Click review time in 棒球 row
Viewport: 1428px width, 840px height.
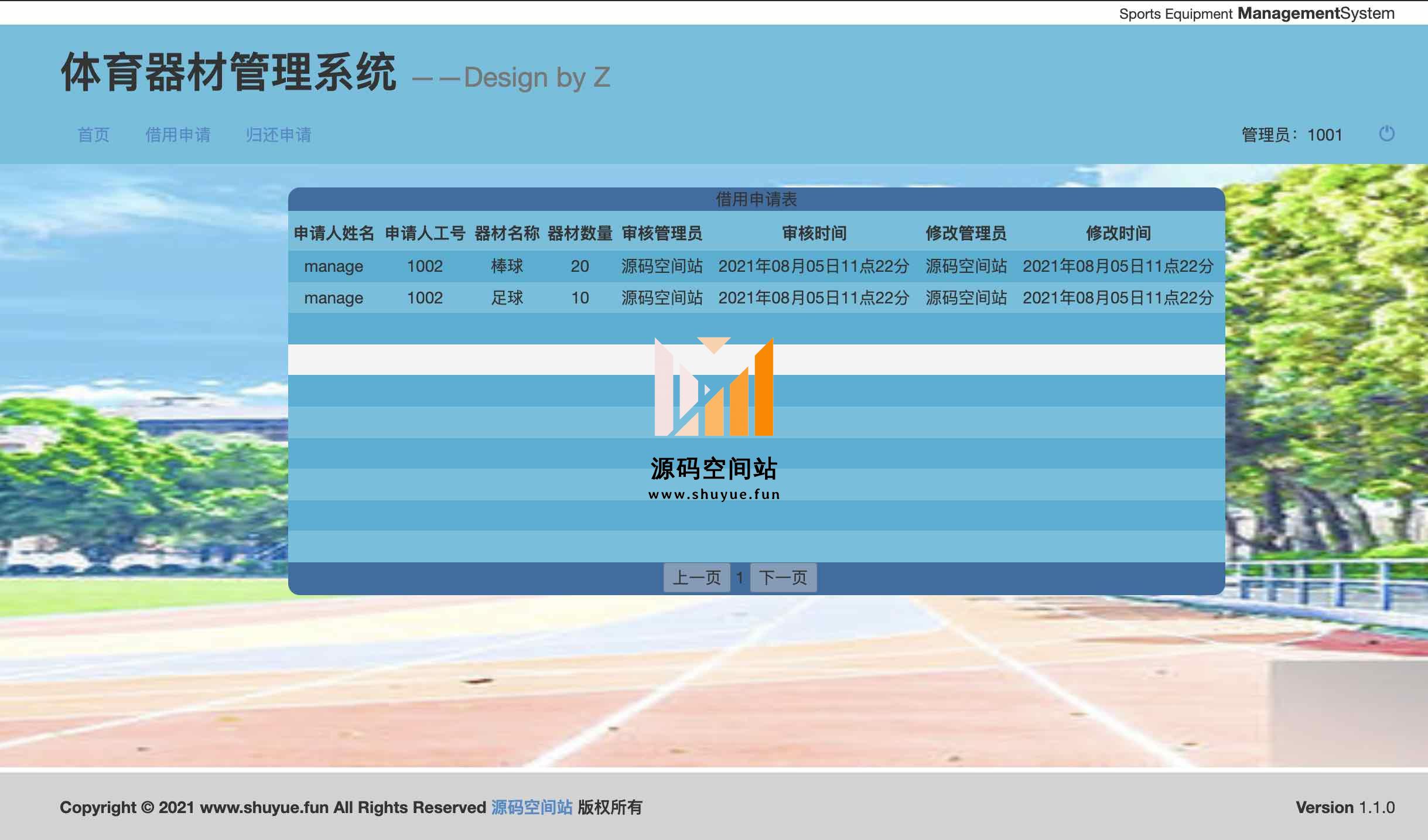point(814,266)
